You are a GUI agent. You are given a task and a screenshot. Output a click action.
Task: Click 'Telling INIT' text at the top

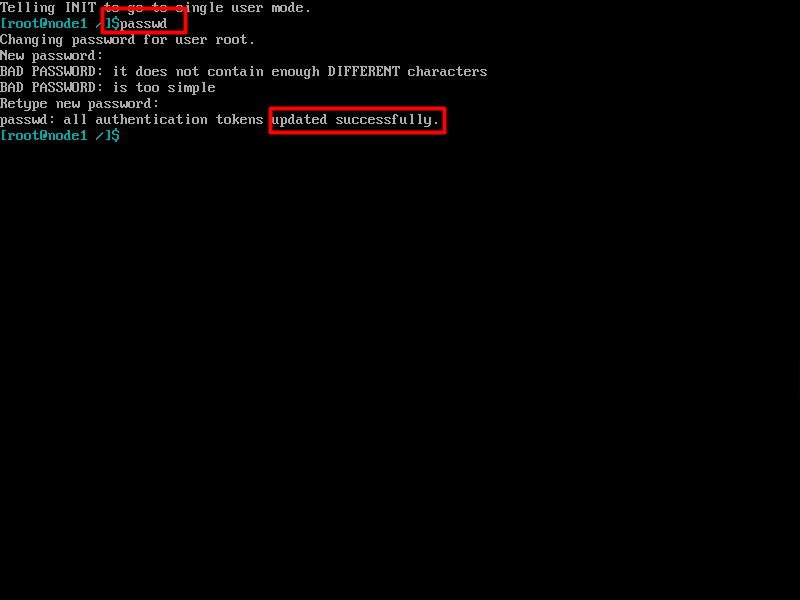point(48,8)
